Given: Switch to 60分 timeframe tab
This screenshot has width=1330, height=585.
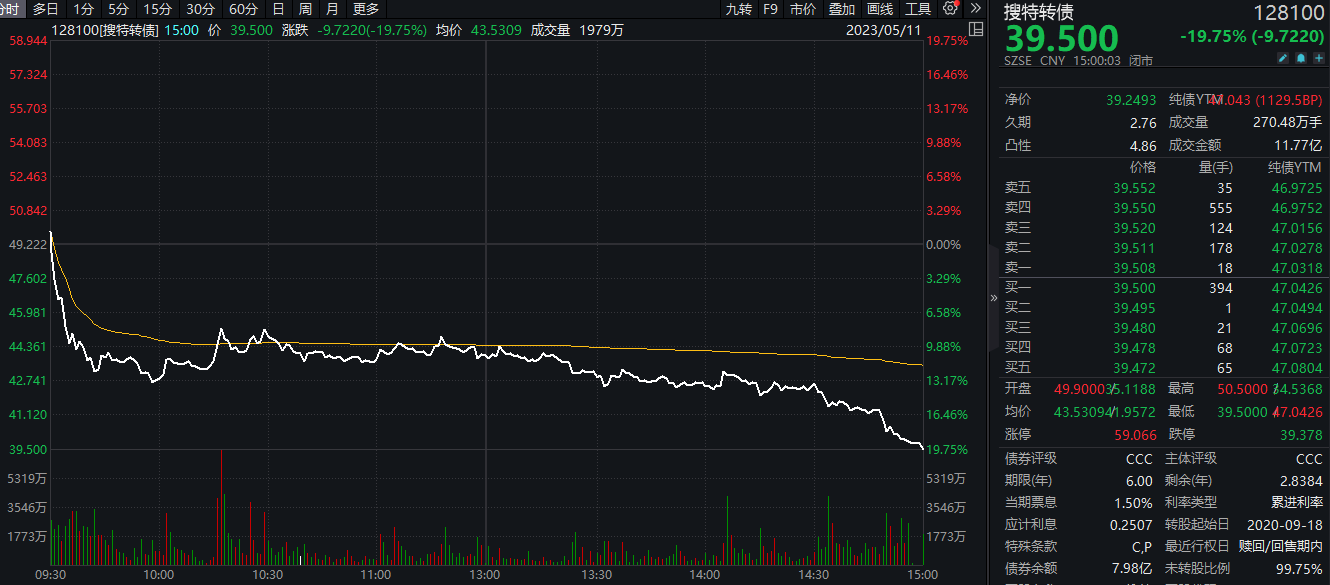Looking at the screenshot, I should pyautogui.click(x=243, y=9).
